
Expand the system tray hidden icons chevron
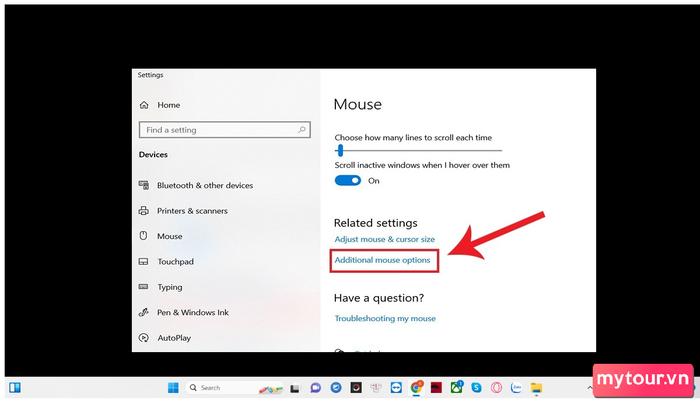[590, 388]
